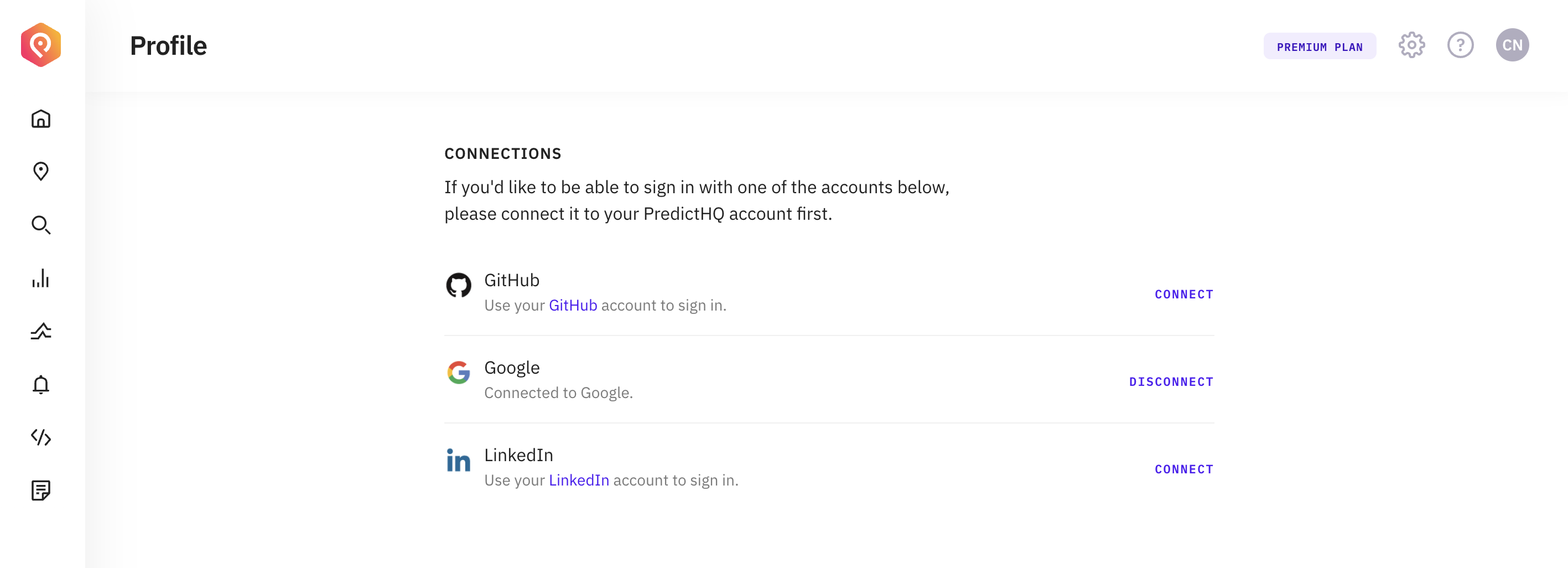The height and width of the screenshot is (568, 1568).
Task: Open the Home icon in sidebar
Action: coord(41,118)
